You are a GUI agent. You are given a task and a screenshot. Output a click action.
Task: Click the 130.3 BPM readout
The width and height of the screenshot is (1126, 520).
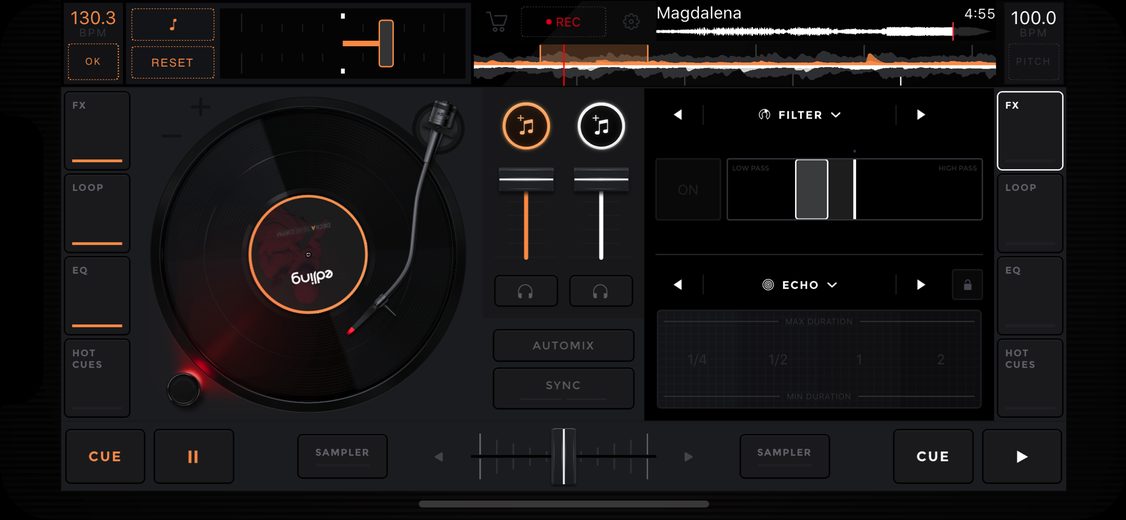[x=93, y=18]
